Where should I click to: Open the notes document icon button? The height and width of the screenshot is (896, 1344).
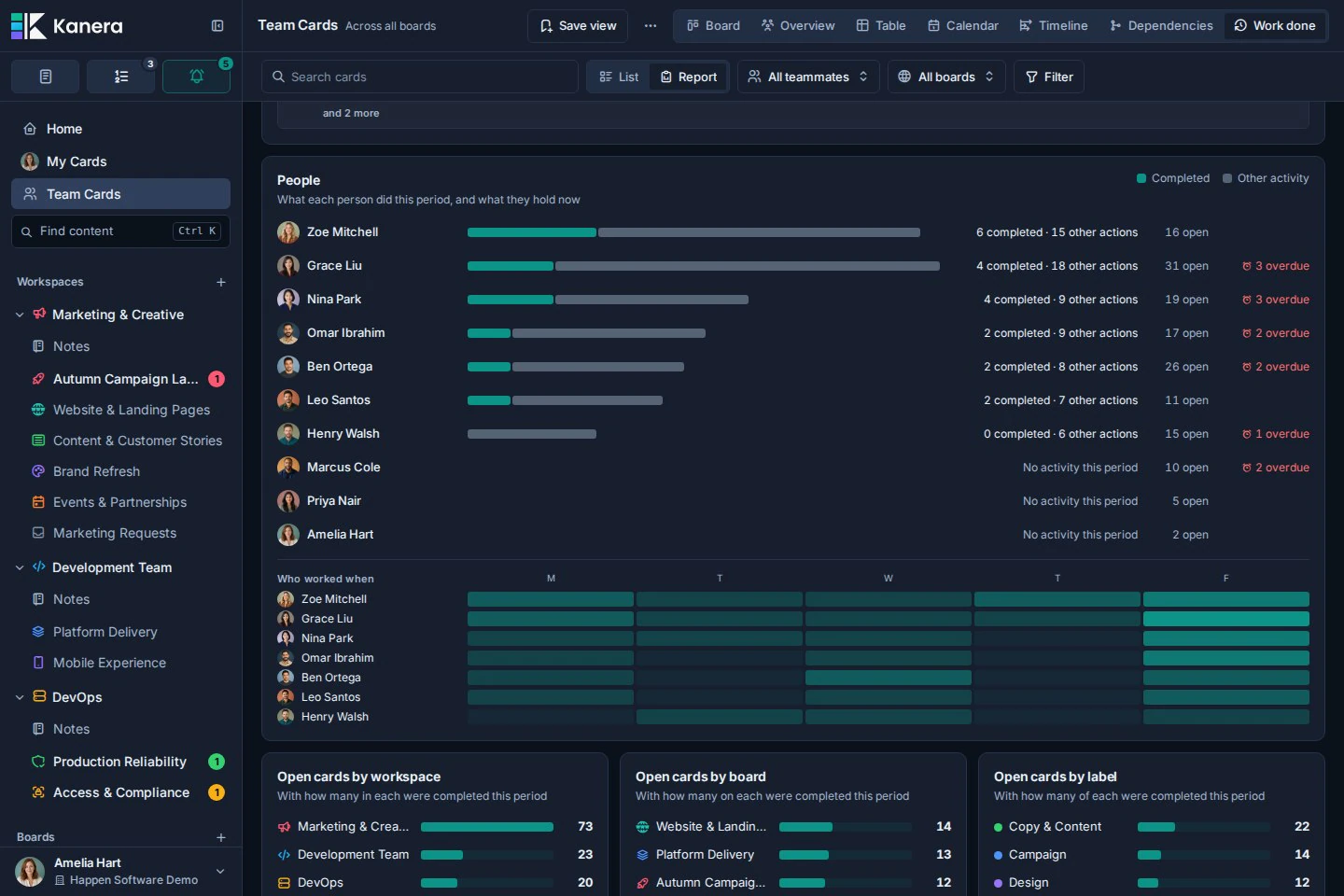pos(46,77)
